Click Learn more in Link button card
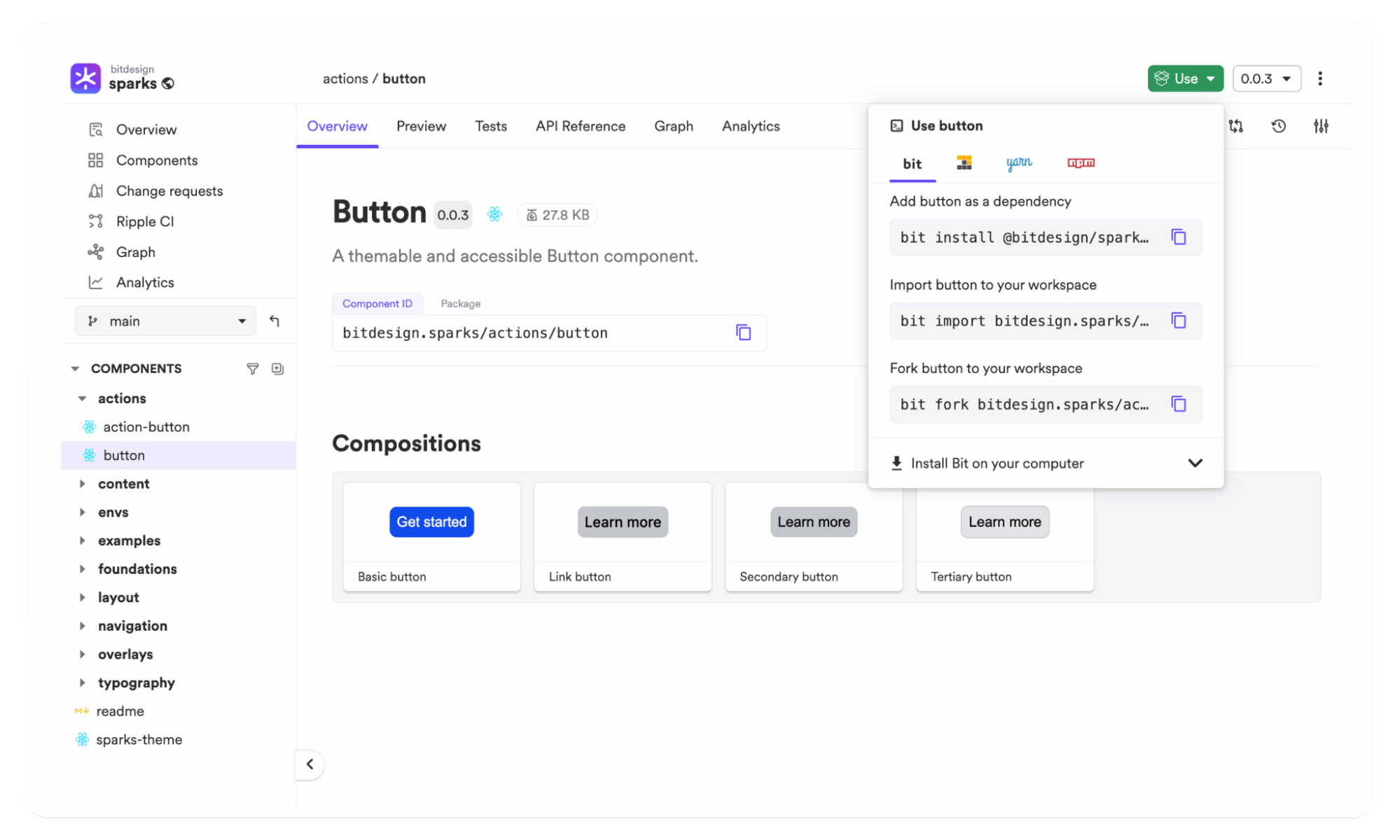Screen dimensions: 1400x840 point(623,522)
